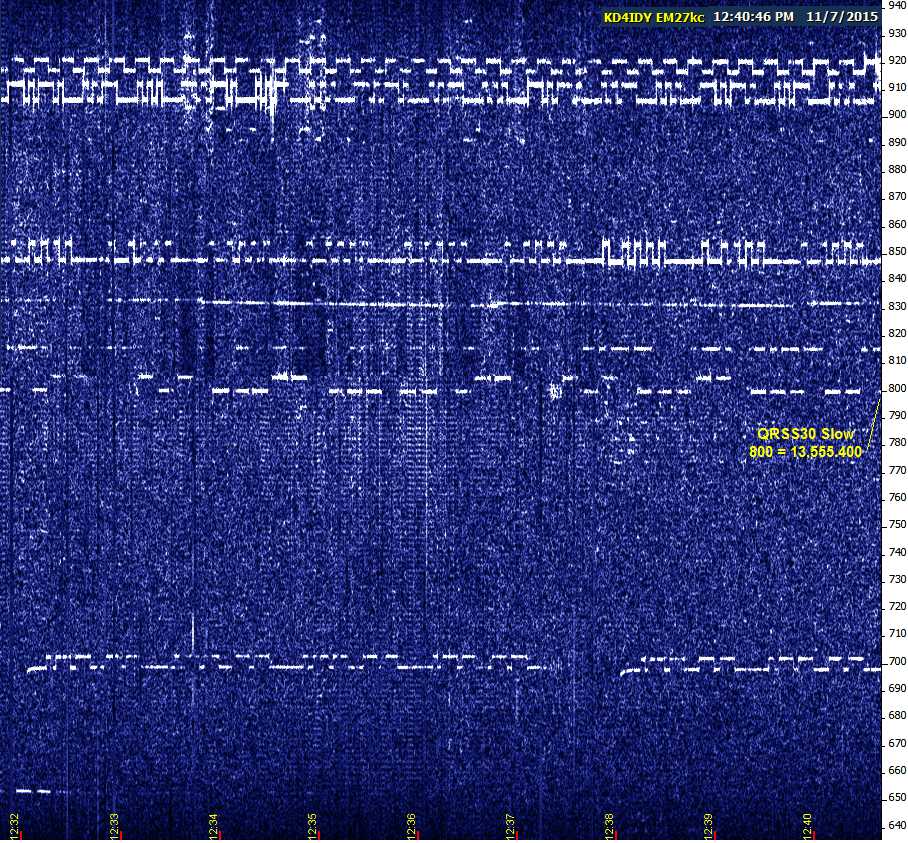Image resolution: width=908 pixels, height=843 pixels.
Task: Click the 650 mark on frequency scale
Action: 897,798
